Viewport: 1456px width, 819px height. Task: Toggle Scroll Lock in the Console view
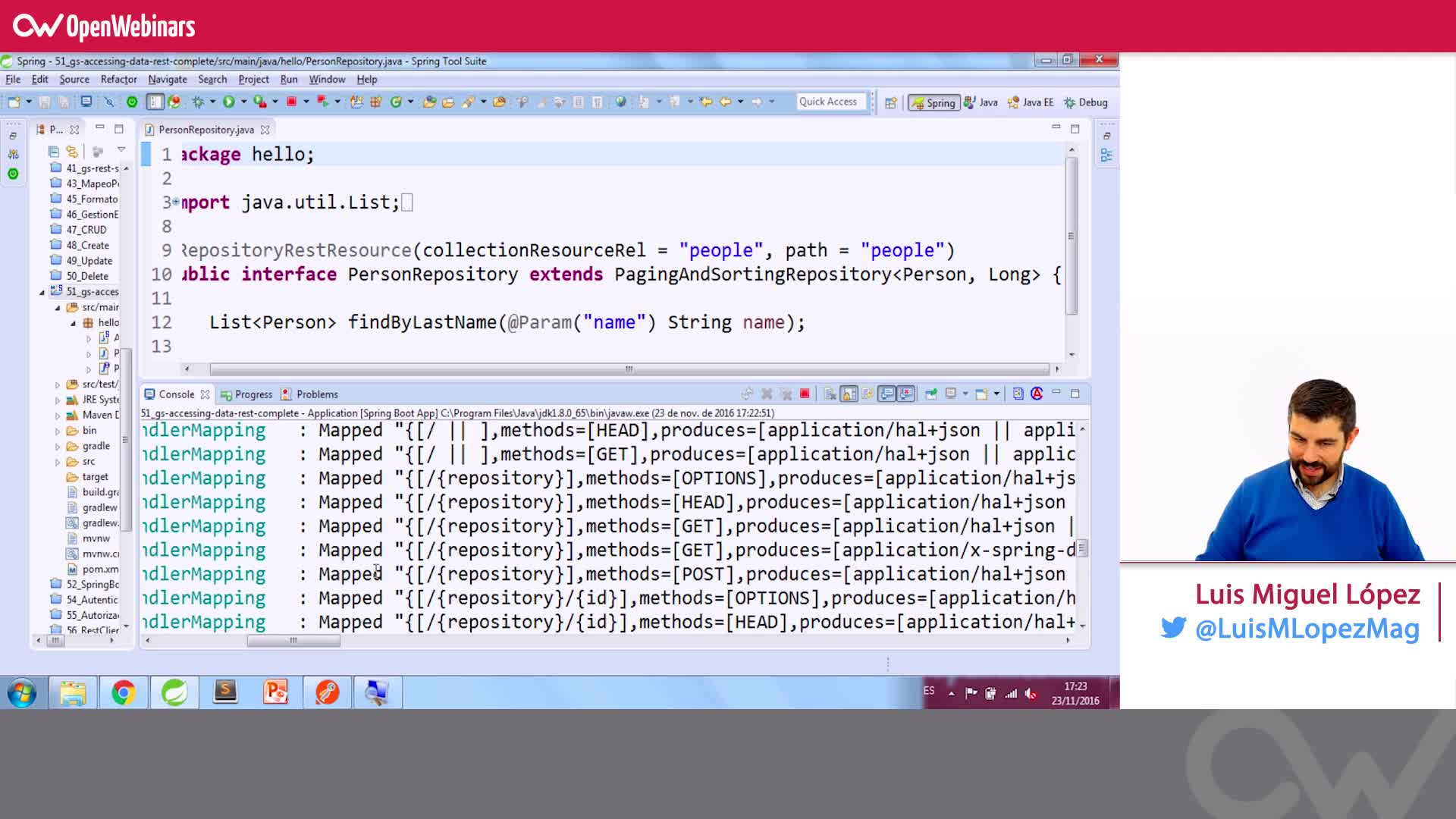tap(847, 394)
